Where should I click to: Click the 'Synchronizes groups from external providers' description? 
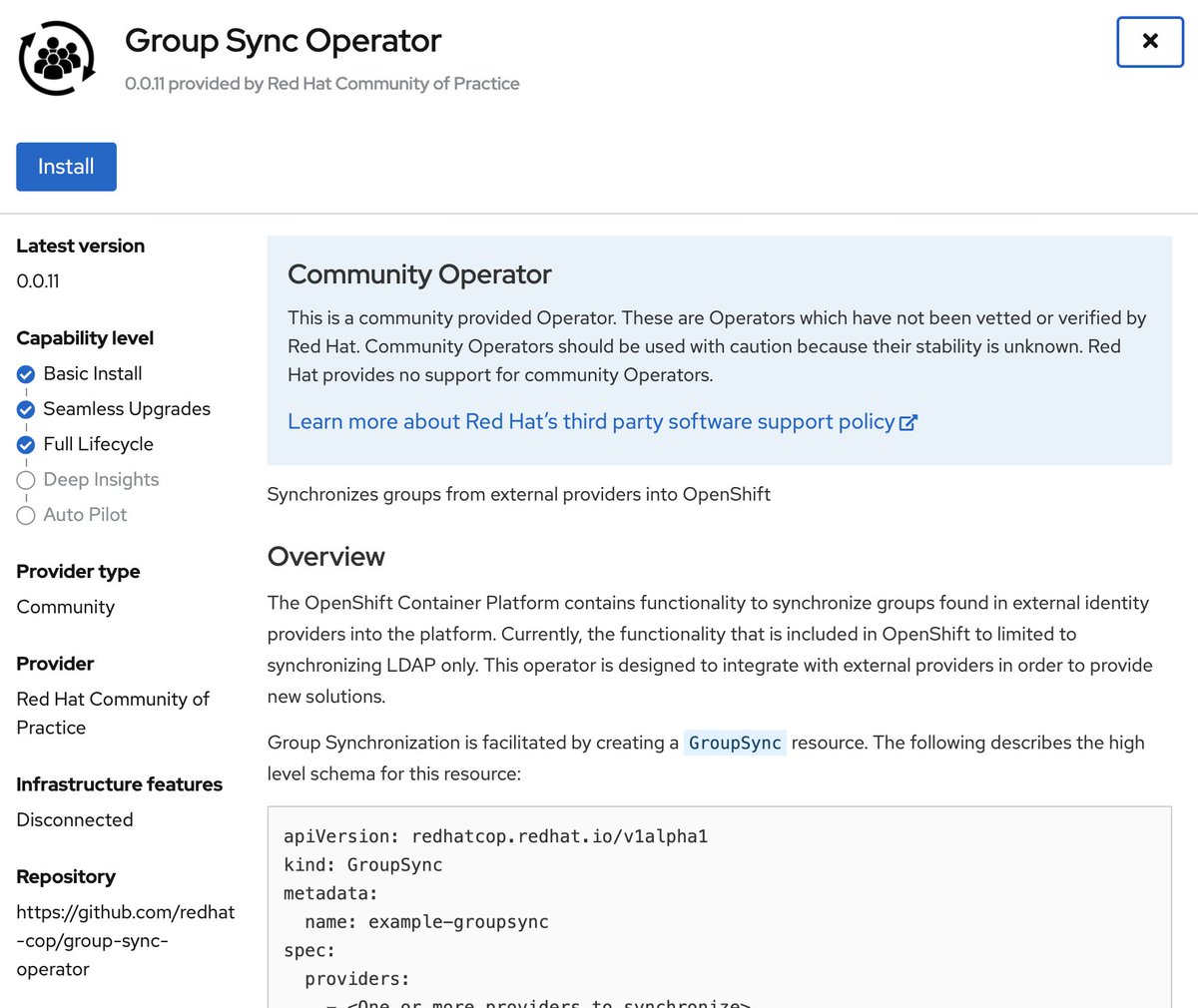pos(519,494)
